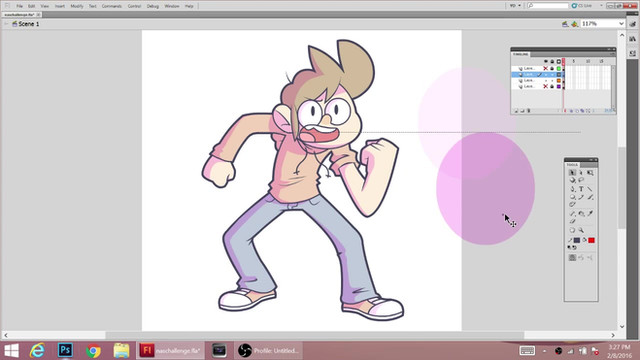This screenshot has width=640, height=360.
Task: Open the Control menu
Action: pyautogui.click(x=134, y=6)
